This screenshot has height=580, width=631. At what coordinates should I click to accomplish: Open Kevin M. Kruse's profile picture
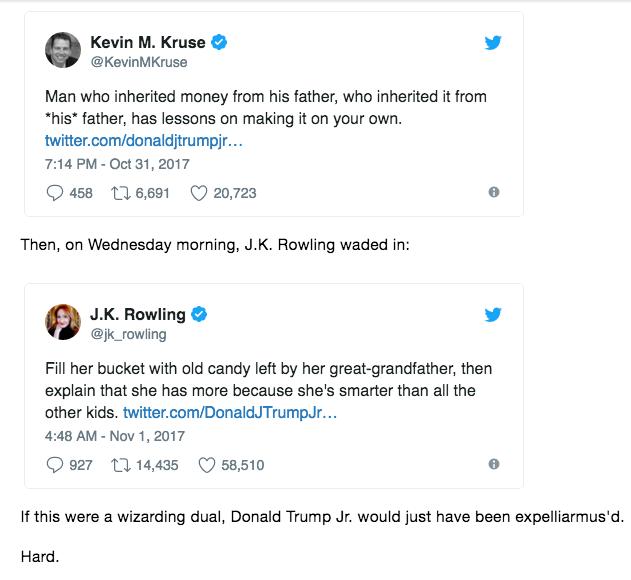point(63,50)
